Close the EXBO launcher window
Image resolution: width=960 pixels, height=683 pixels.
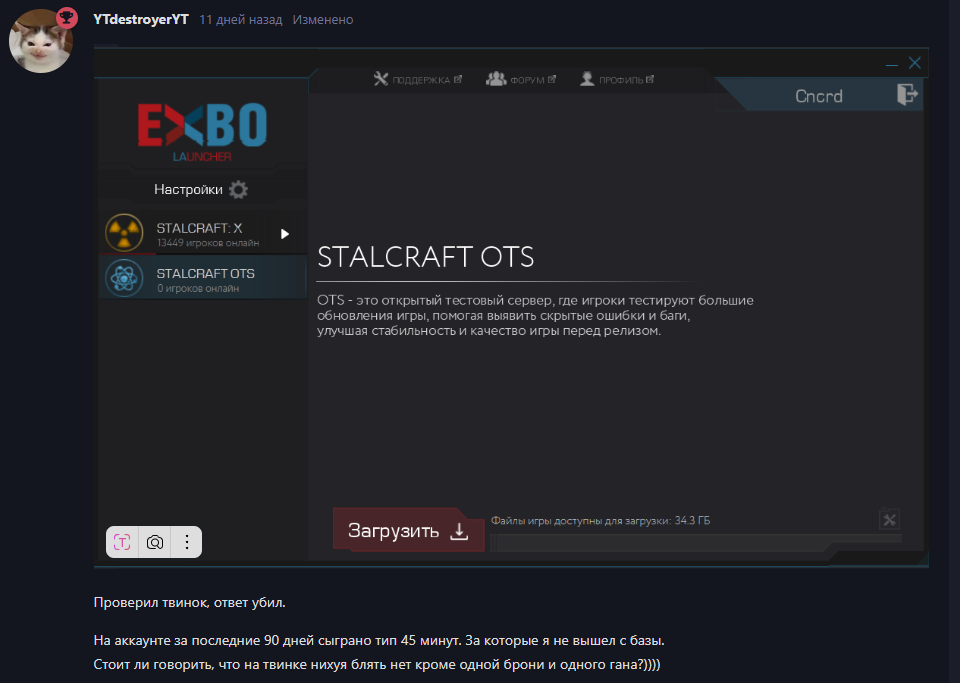point(915,63)
